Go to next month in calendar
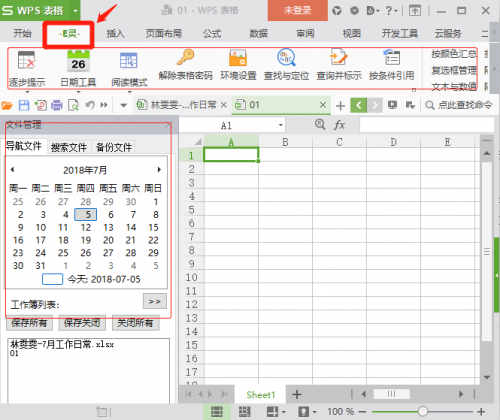 159,170
